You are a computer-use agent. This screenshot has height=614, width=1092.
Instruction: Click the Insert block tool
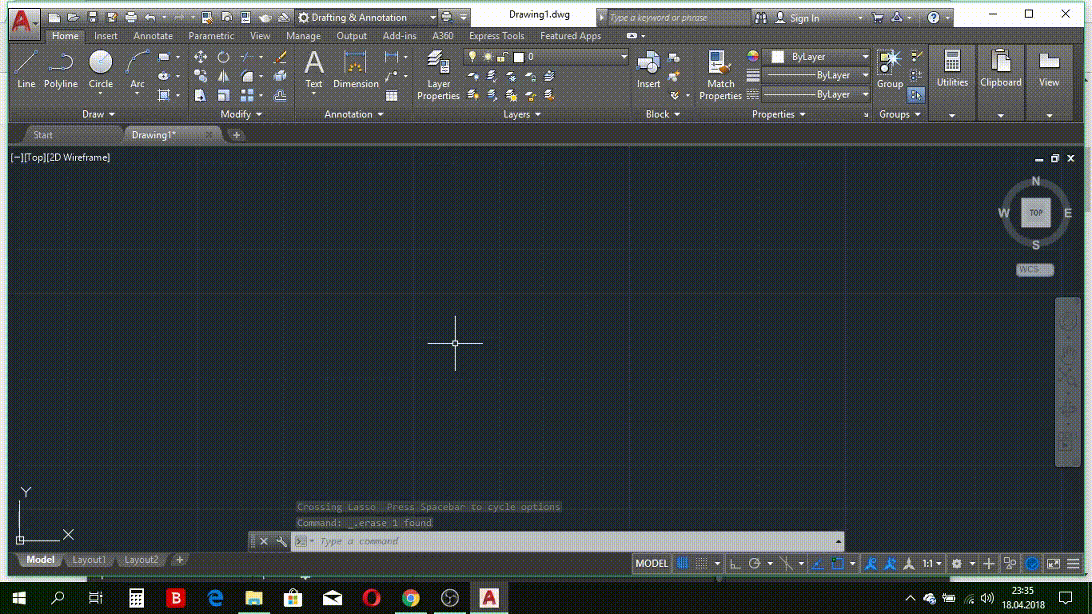click(x=648, y=69)
